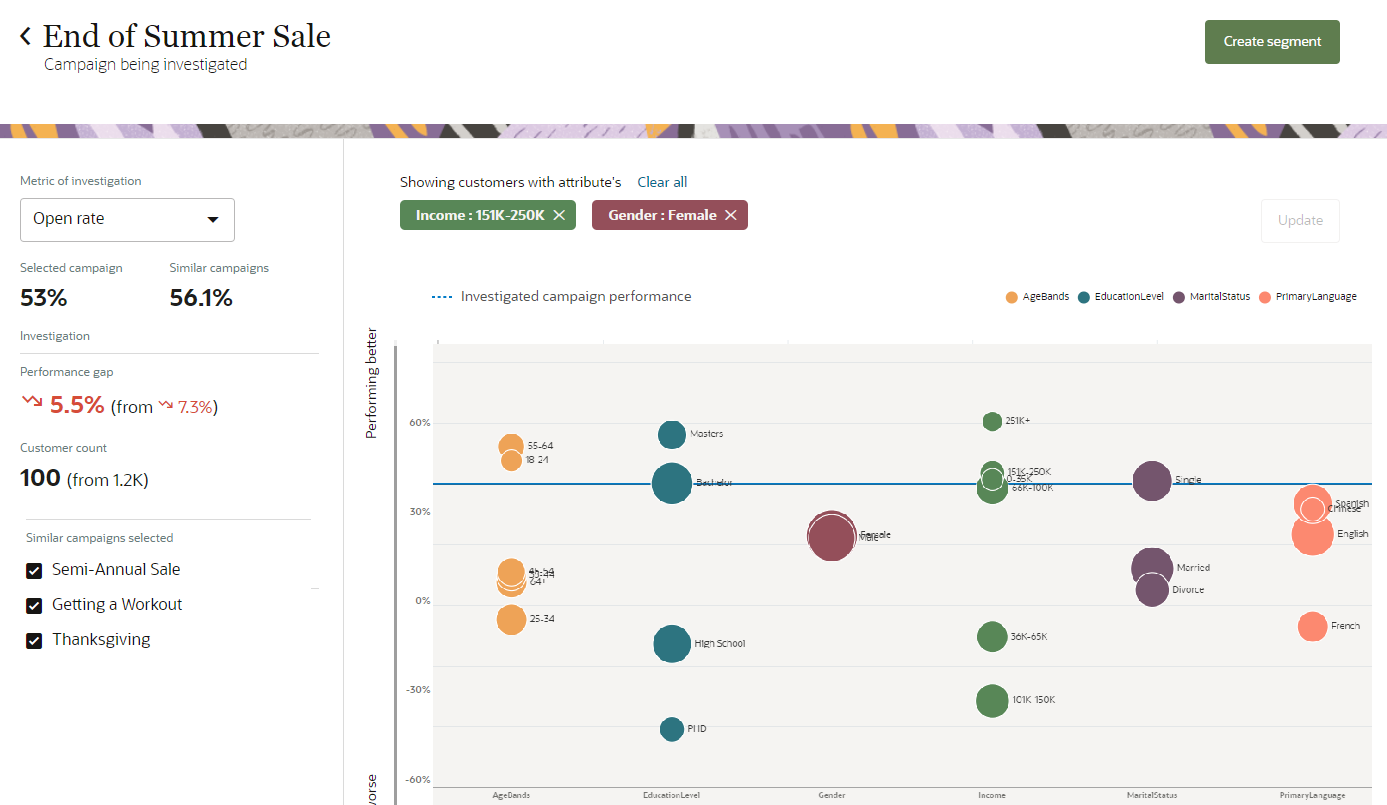Viewport: 1387px width, 805px height.
Task: Toggle the Thanksgiving campaign checkbox
Action: coord(34,640)
